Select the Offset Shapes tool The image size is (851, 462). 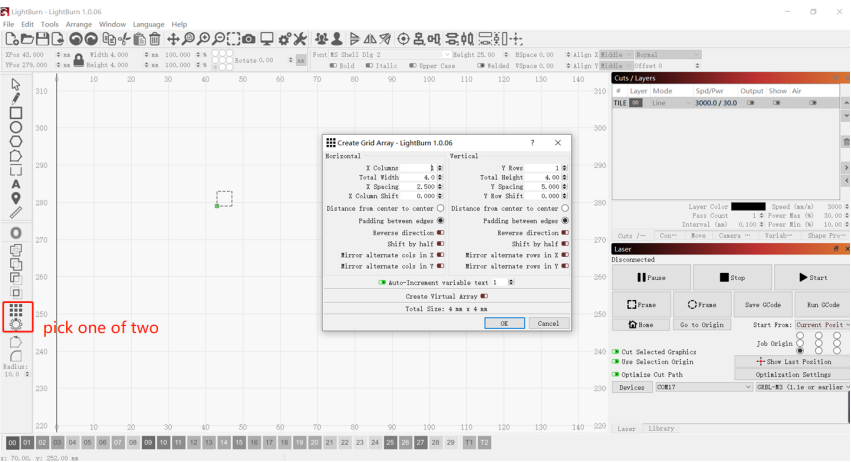coord(16,233)
